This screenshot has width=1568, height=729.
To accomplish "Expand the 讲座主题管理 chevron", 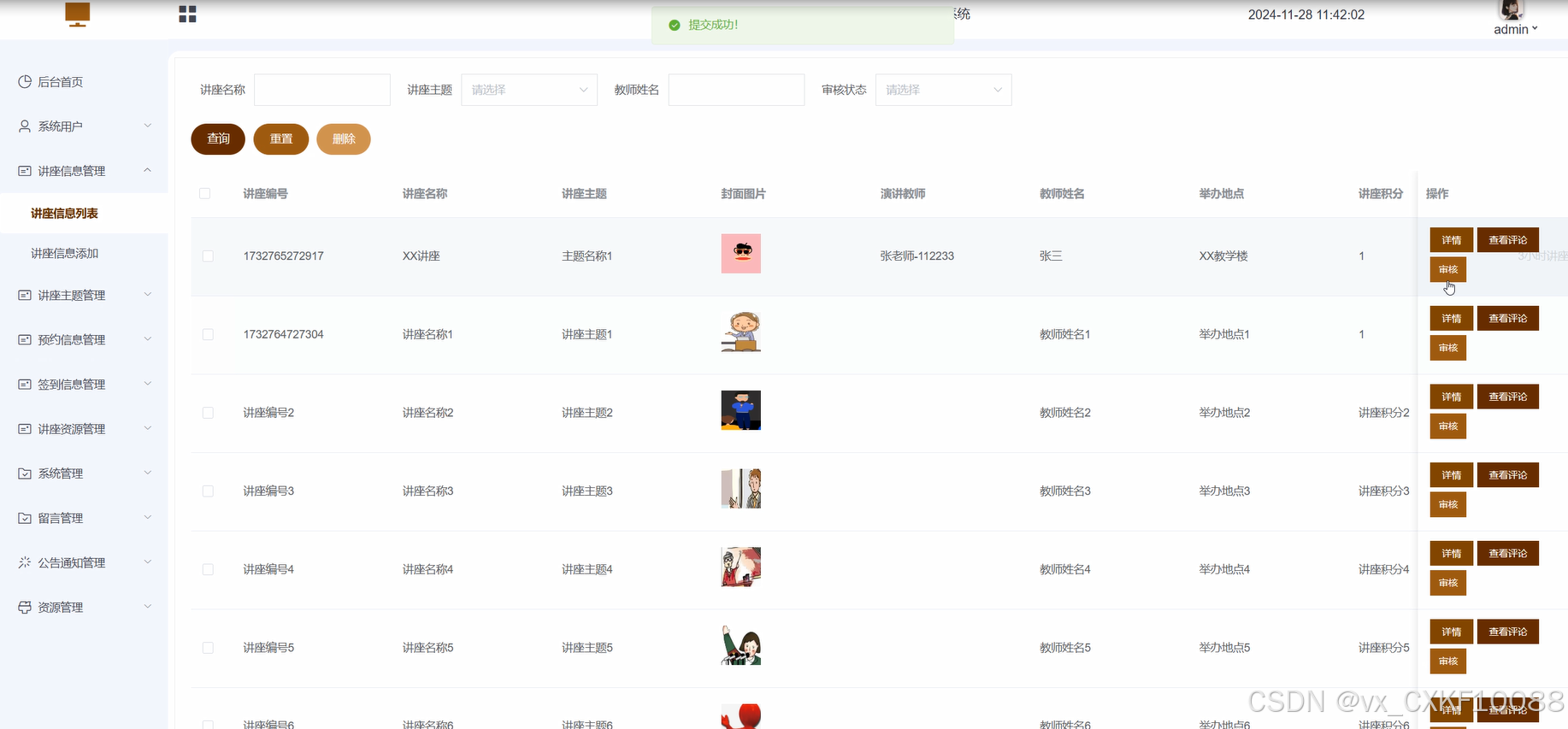I will click(147, 294).
